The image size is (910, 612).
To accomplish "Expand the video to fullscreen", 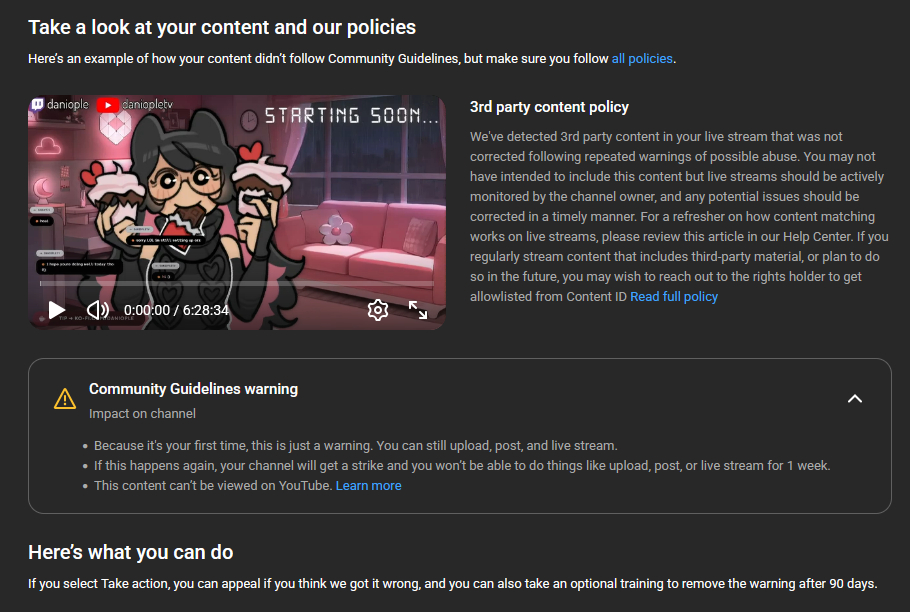I will (418, 310).
